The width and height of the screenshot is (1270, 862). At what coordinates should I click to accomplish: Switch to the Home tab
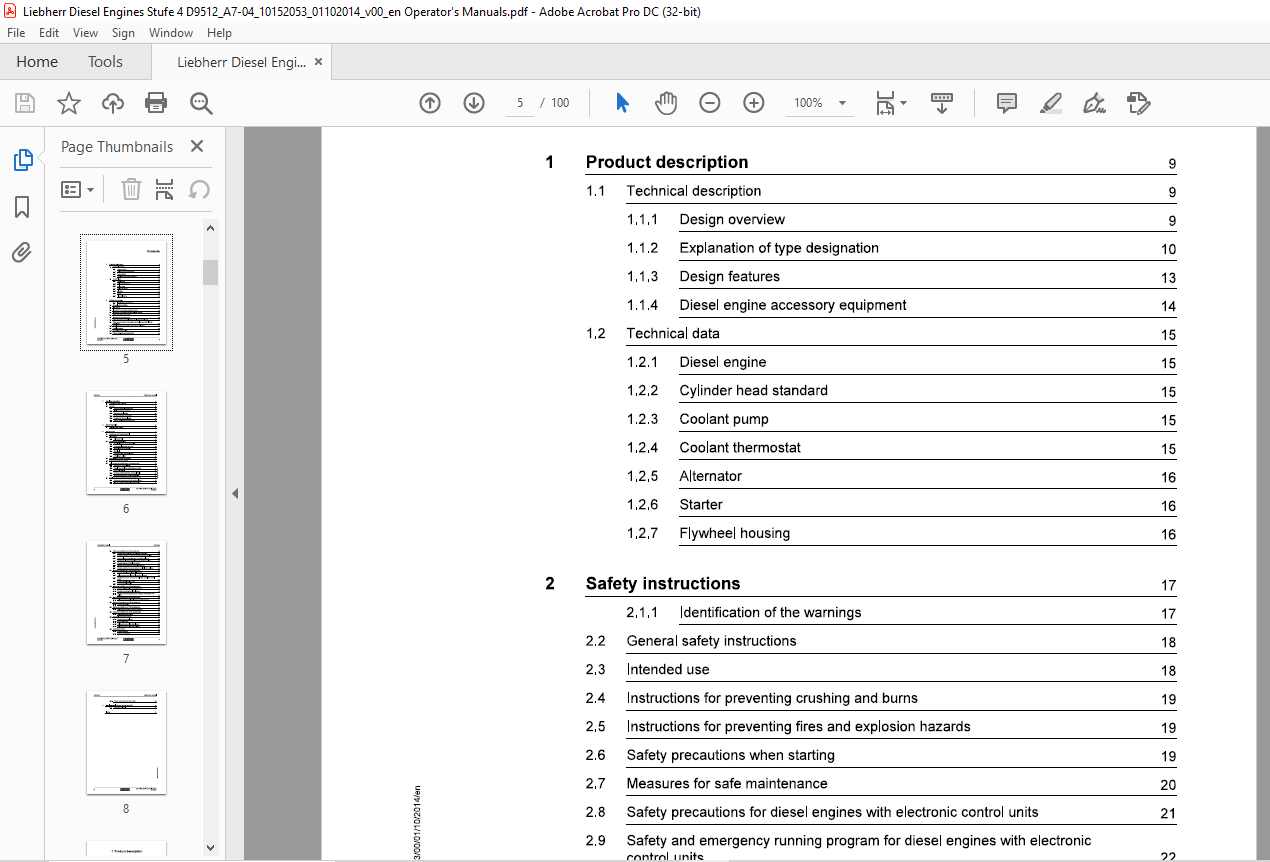pos(37,62)
